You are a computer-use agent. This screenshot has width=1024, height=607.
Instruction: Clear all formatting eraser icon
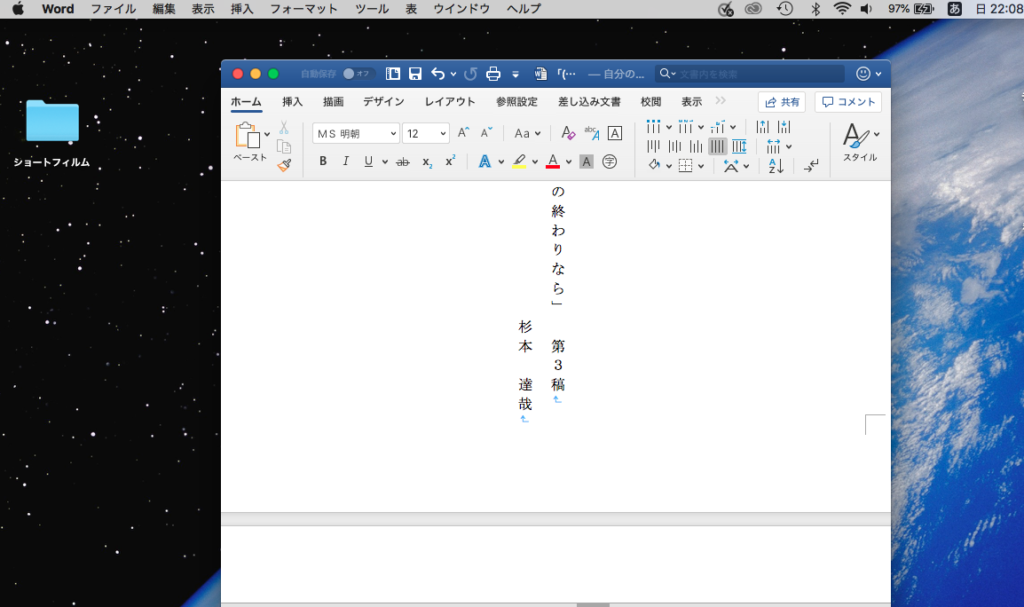click(568, 133)
